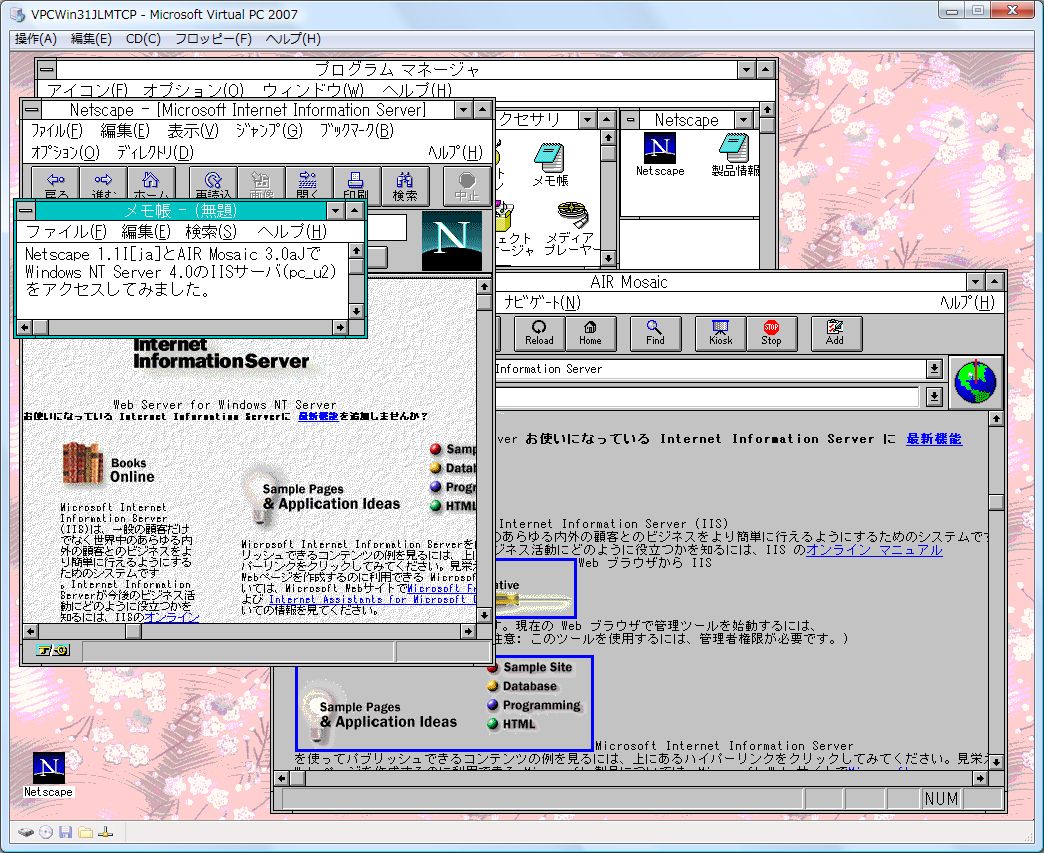Click the network adapter icon in the Virtual PC status bar

point(106,832)
